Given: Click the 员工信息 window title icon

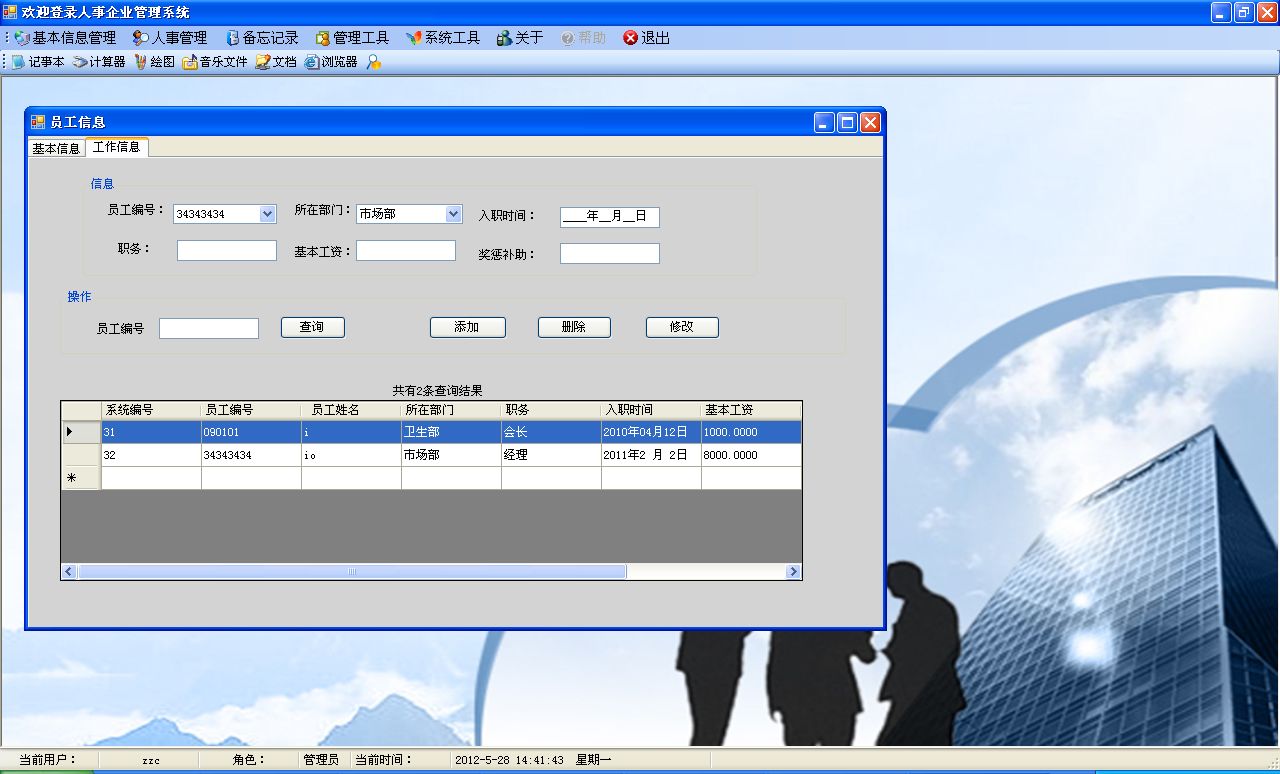Looking at the screenshot, I should (x=38, y=122).
